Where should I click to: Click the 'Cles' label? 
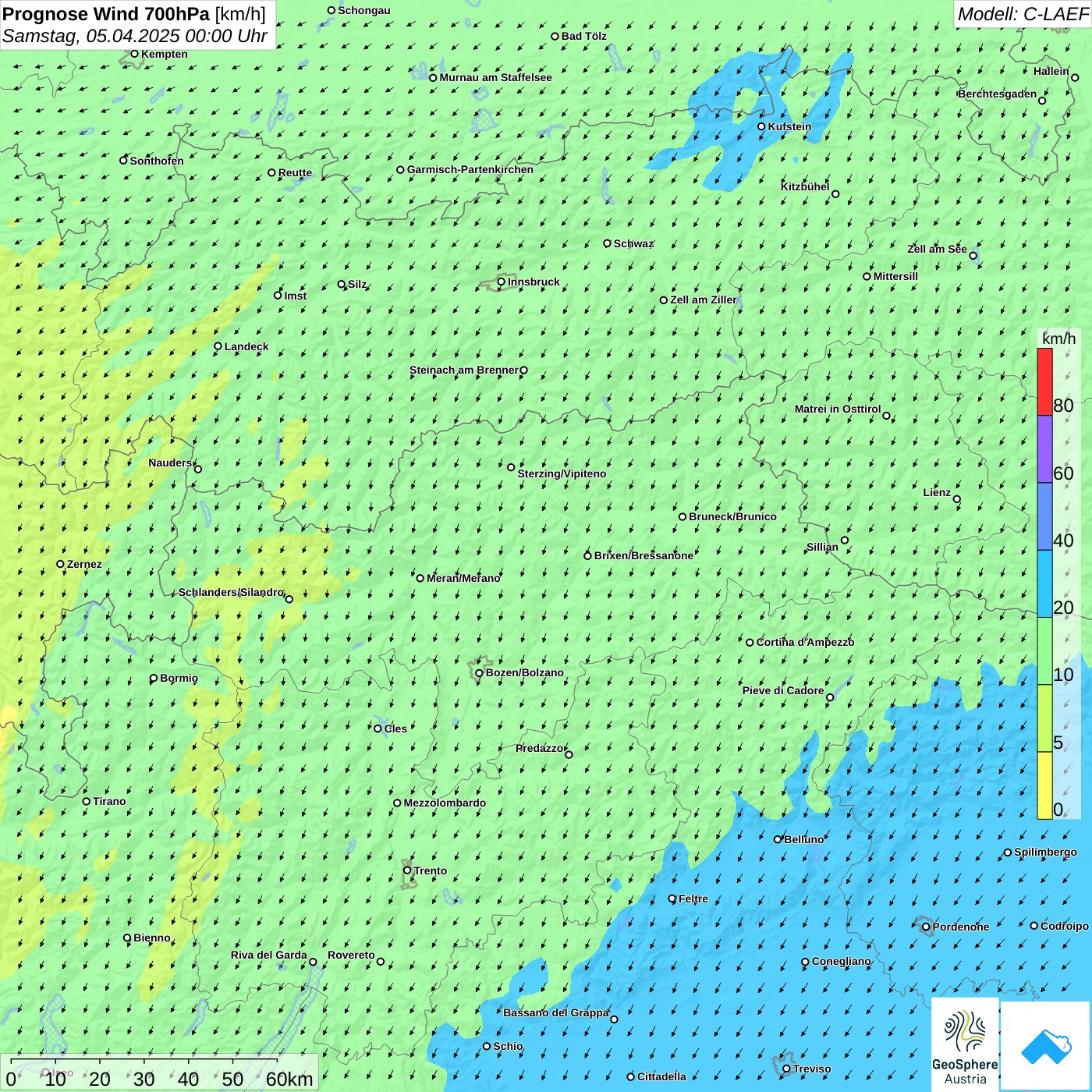click(x=395, y=729)
